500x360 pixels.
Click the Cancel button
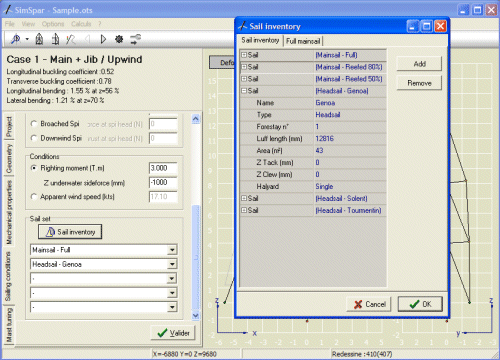coord(369,304)
